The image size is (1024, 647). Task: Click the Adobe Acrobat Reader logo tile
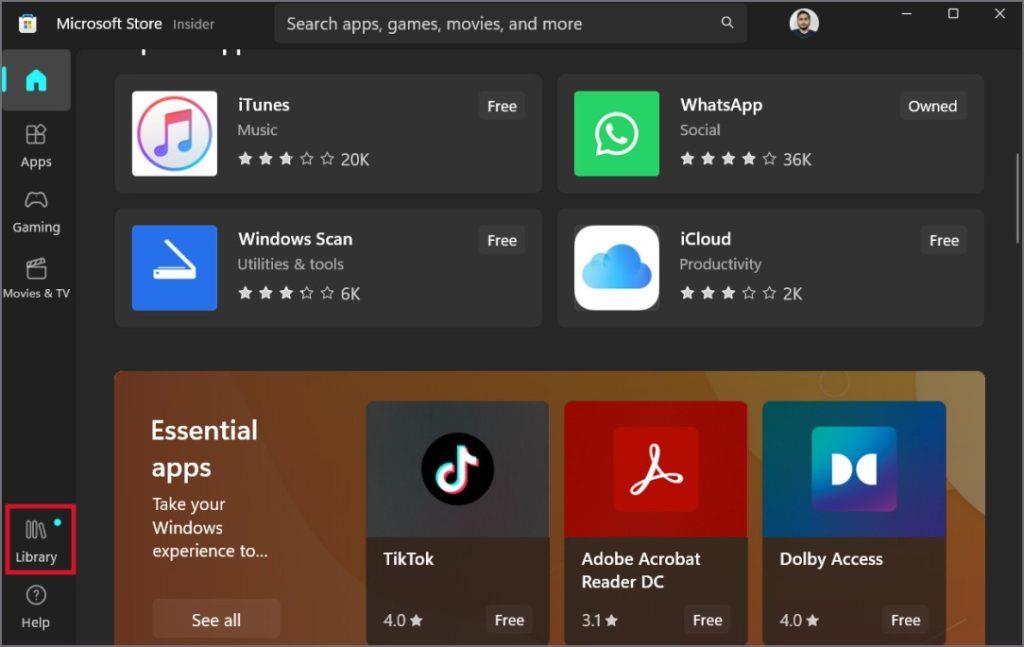click(655, 469)
